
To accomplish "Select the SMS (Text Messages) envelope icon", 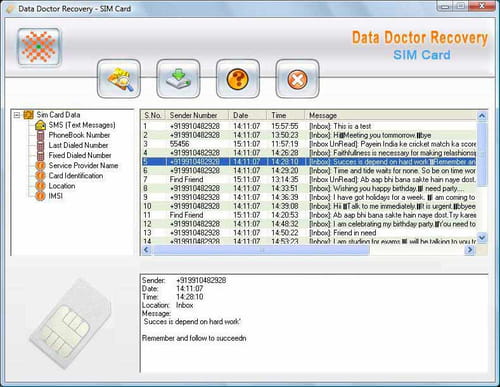I will point(40,125).
